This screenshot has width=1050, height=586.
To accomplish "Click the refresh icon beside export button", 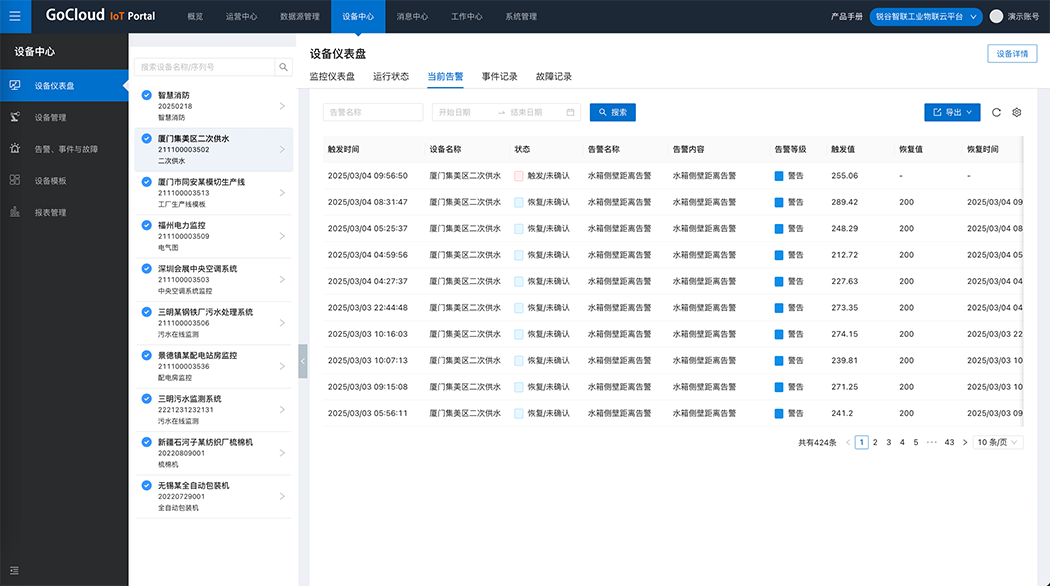I will point(996,113).
